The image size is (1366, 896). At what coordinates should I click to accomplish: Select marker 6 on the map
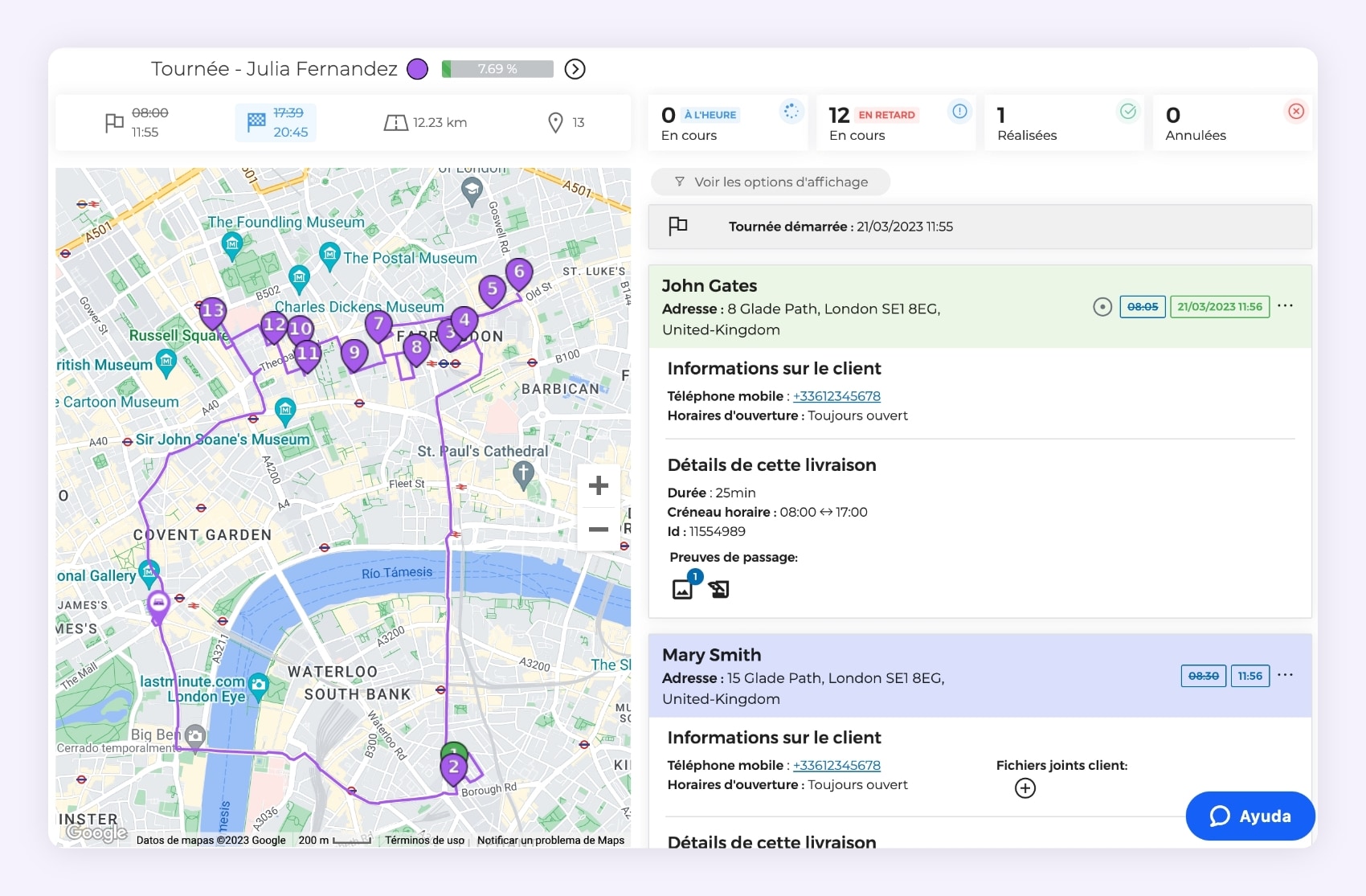[x=519, y=273]
